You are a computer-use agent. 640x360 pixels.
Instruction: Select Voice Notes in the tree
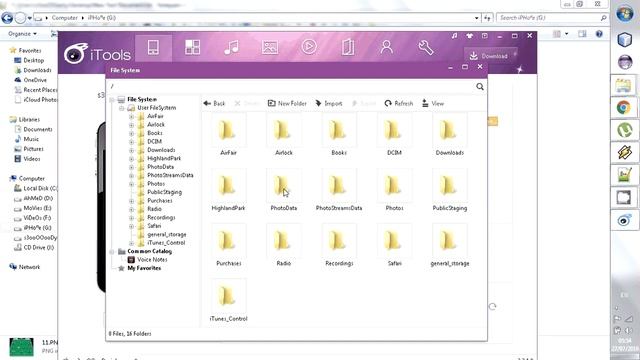pyautogui.click(x=152, y=260)
